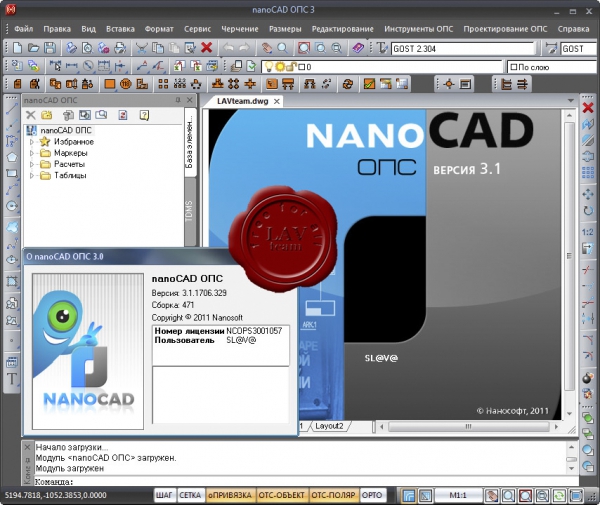
Task: Select the Line tool in left toolbar
Action: (11, 109)
